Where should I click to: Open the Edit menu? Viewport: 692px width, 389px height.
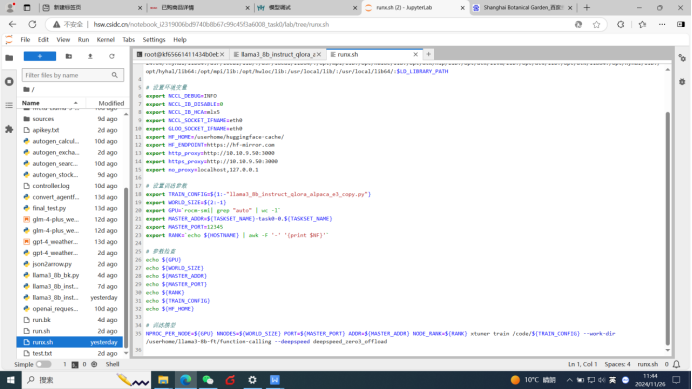coord(43,39)
